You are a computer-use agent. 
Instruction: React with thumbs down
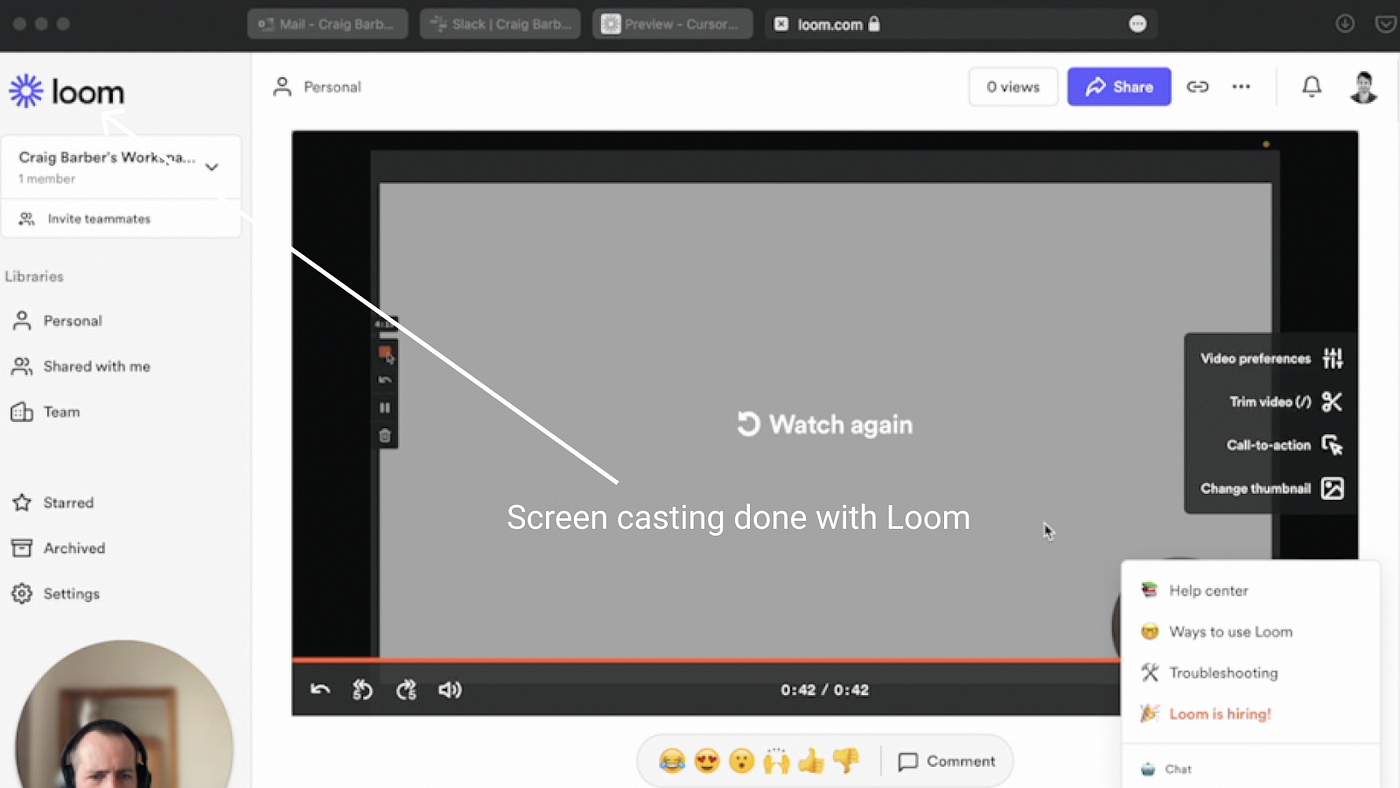click(846, 762)
